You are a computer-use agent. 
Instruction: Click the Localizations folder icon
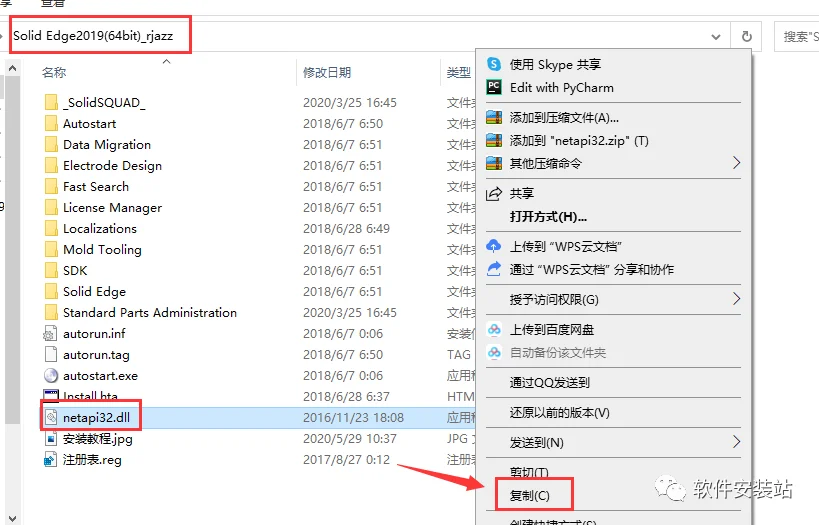(x=51, y=228)
